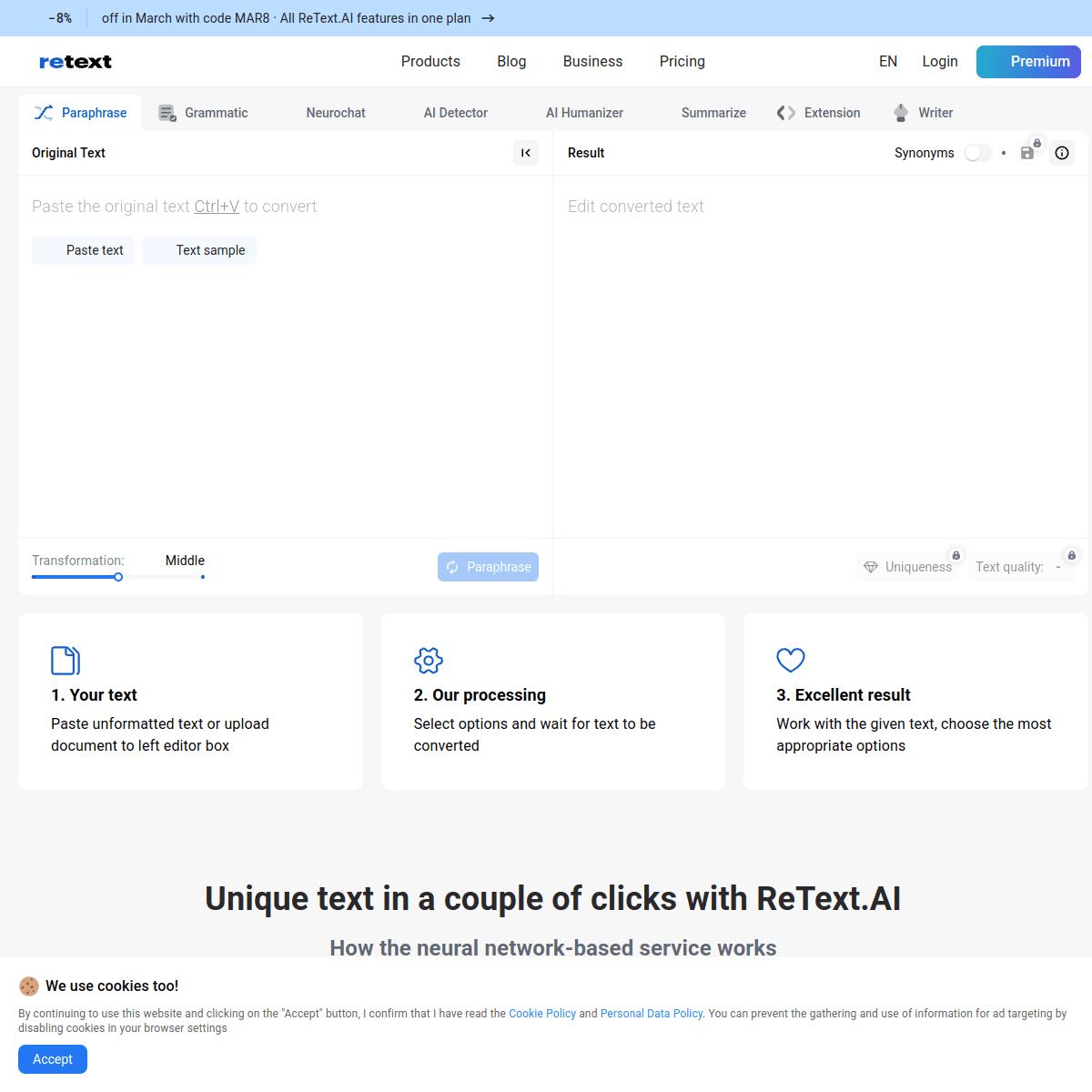
Task: Switch to the AI Detector tab
Action: tap(456, 113)
